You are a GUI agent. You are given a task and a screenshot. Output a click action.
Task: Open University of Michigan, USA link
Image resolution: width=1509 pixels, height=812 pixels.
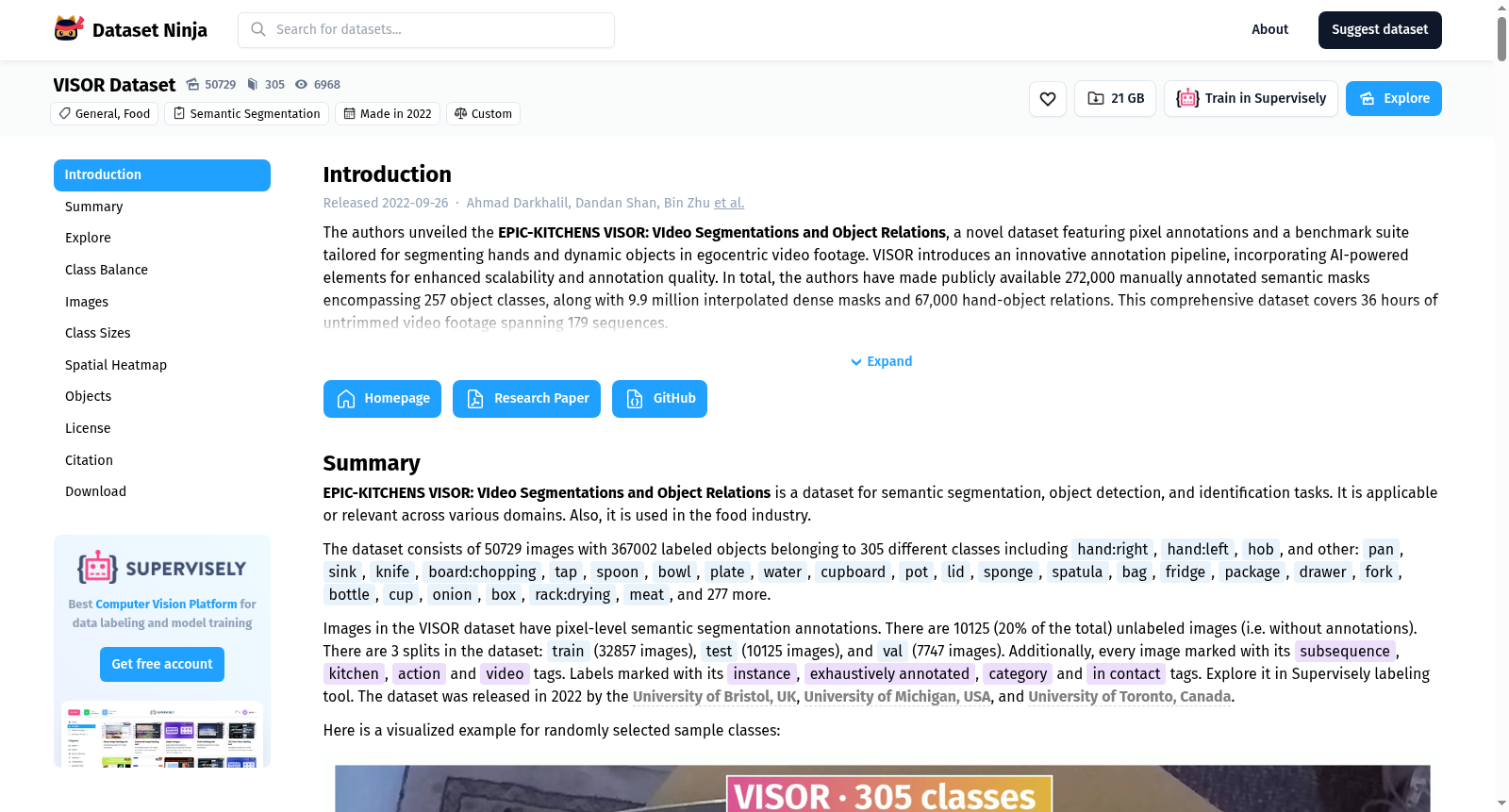(897, 697)
